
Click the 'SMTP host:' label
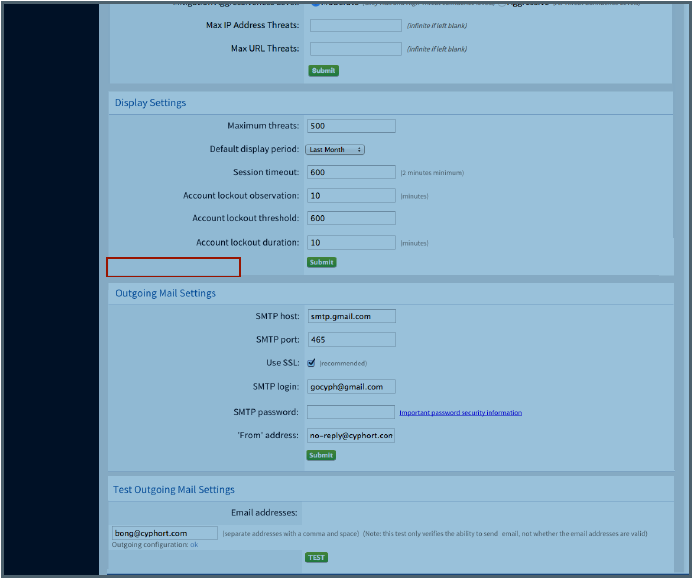[x=277, y=316]
